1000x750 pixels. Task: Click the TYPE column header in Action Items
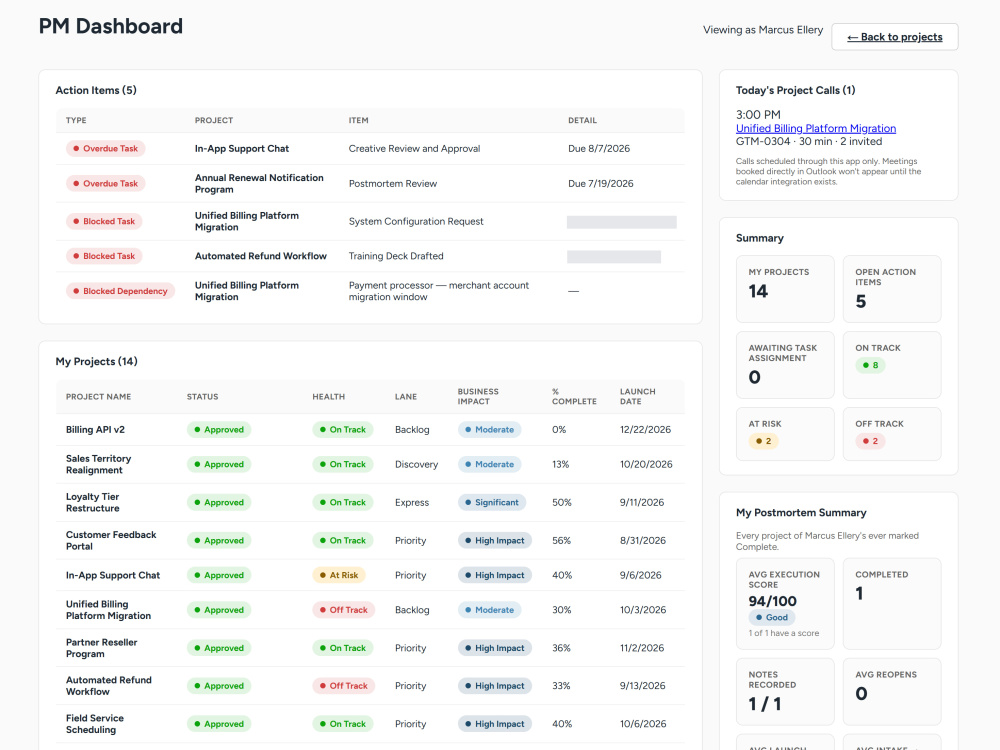click(x=76, y=120)
